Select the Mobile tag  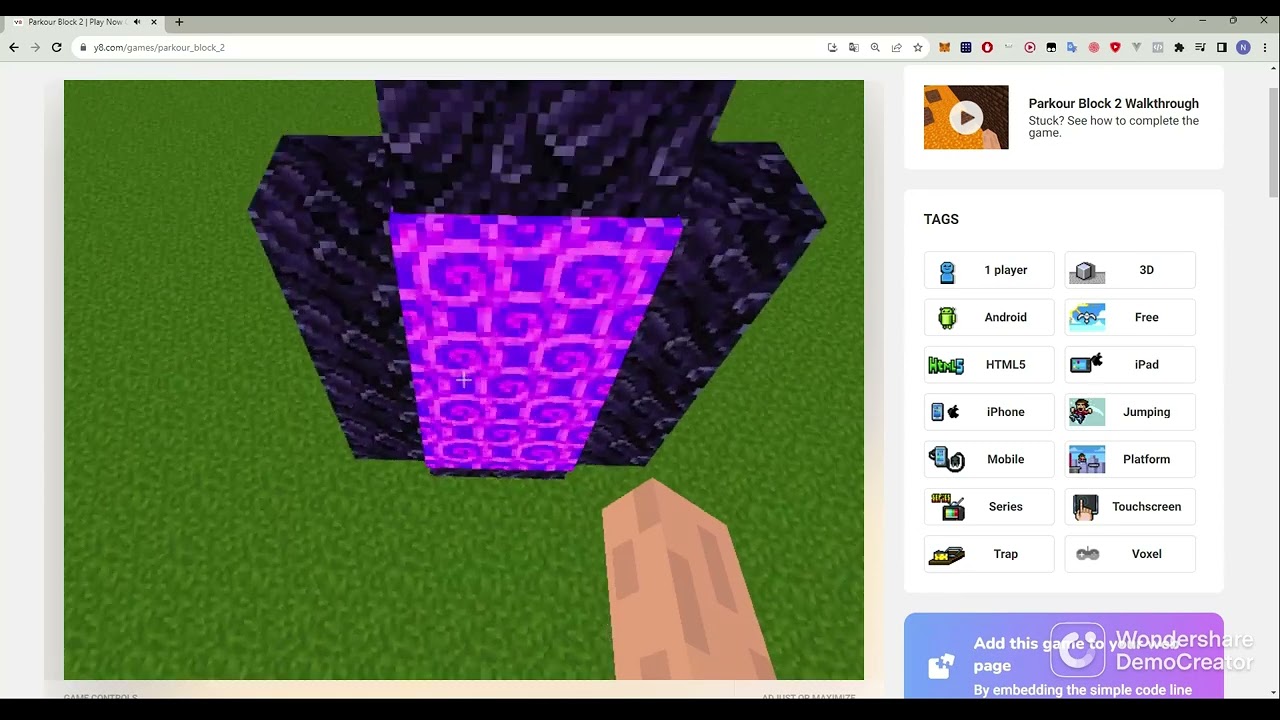point(989,459)
